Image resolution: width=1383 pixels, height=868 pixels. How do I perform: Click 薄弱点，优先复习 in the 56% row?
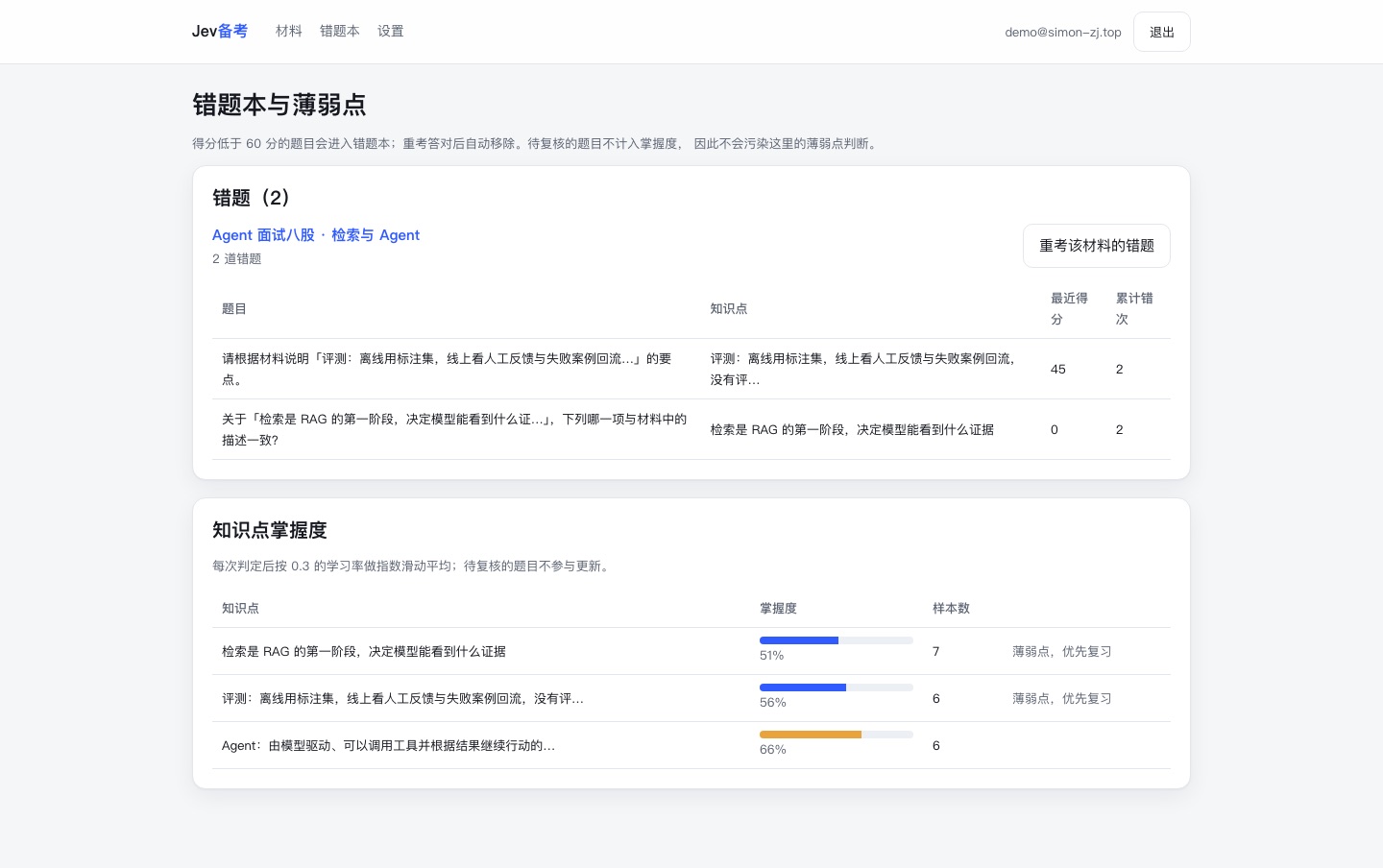tap(1062, 699)
